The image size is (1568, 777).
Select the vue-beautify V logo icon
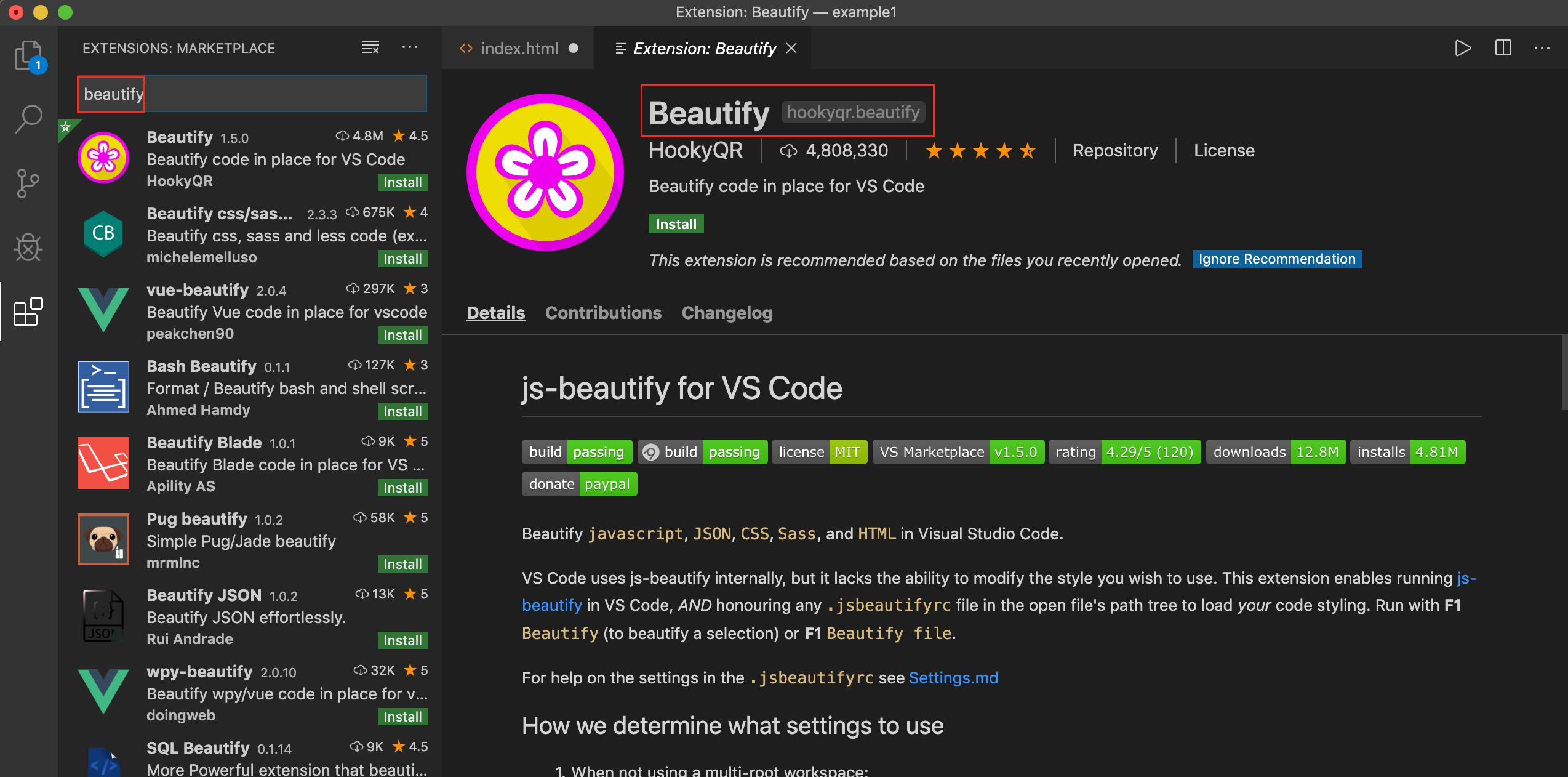[103, 310]
